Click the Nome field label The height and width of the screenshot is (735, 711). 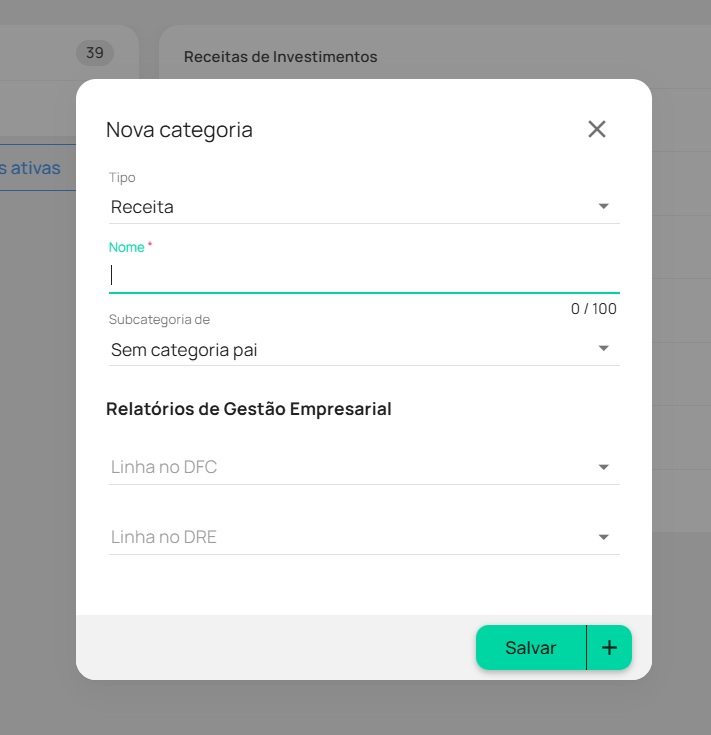[127, 247]
